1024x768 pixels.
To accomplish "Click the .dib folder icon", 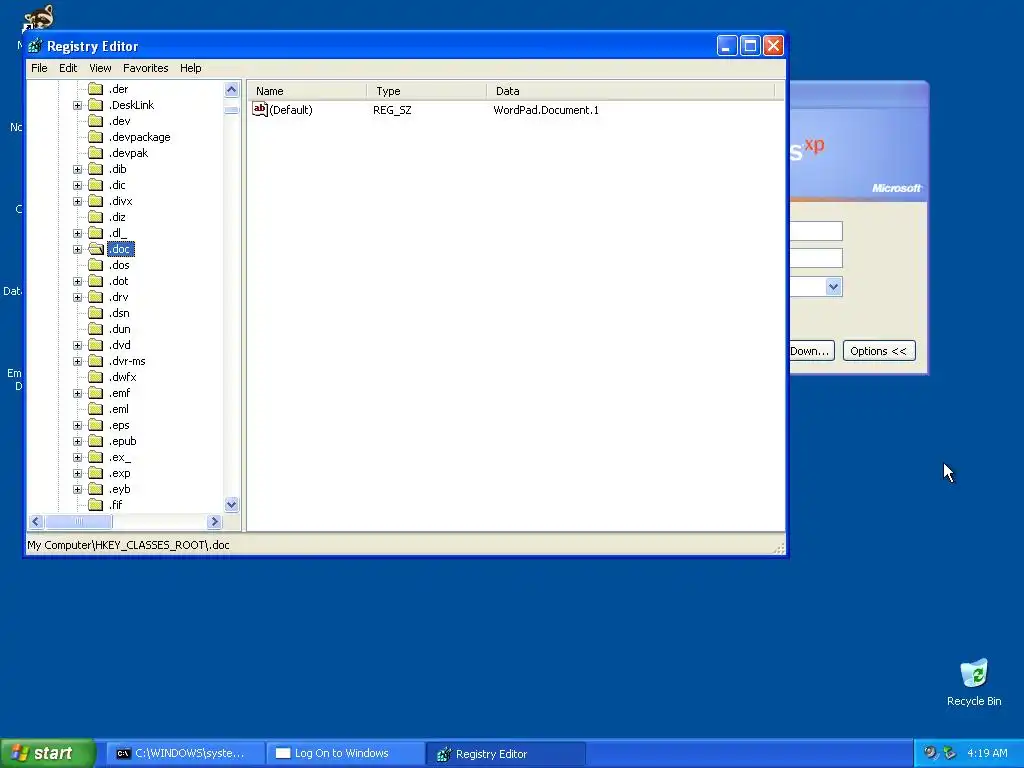I will point(95,169).
